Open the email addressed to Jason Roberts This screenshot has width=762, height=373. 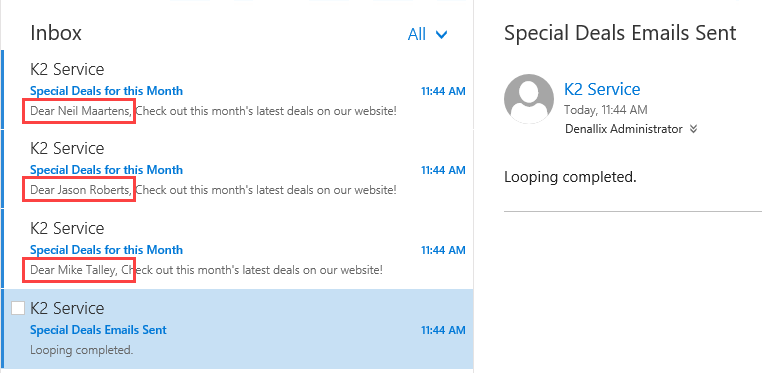237,169
